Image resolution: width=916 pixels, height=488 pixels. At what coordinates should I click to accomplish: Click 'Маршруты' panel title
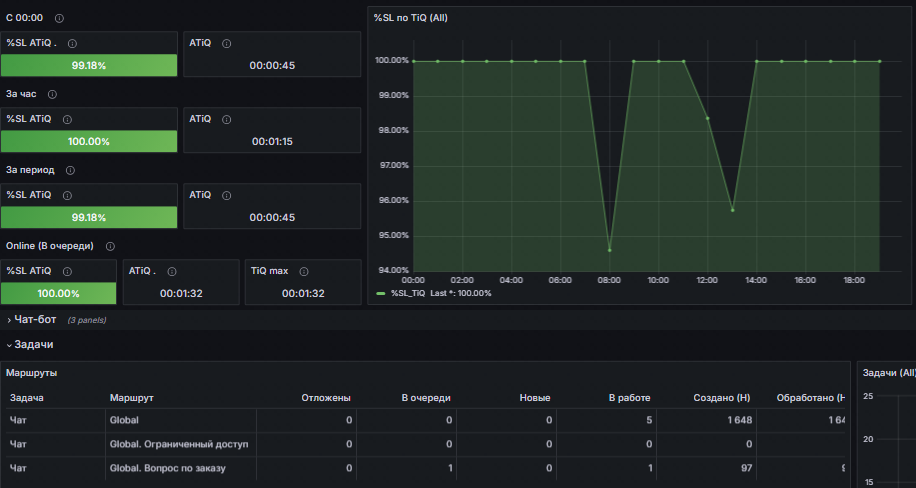click(x=32, y=373)
